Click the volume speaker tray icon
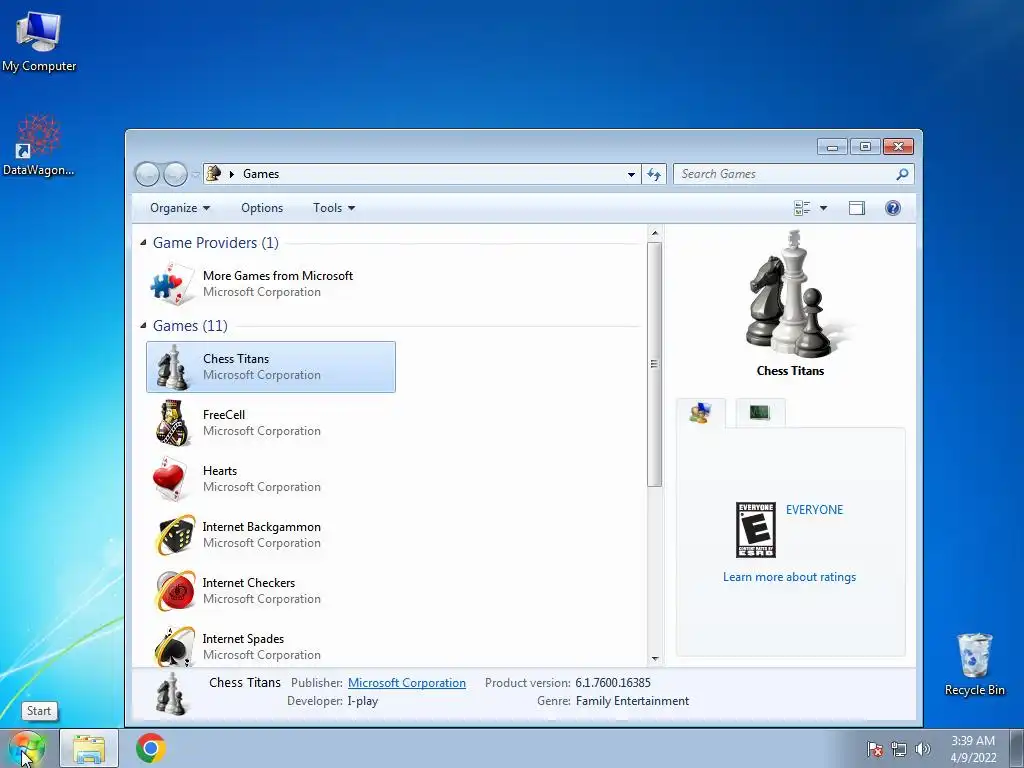Viewport: 1024px width, 768px height. click(922, 749)
